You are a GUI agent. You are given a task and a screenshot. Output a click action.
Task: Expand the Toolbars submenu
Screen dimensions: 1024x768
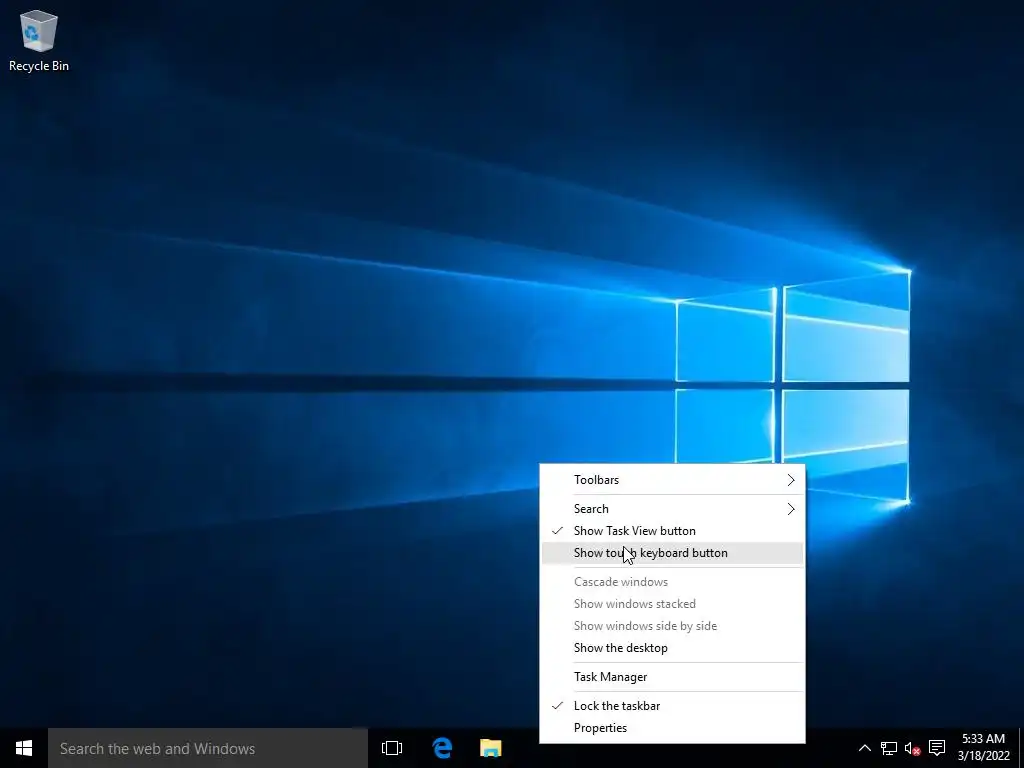672,480
